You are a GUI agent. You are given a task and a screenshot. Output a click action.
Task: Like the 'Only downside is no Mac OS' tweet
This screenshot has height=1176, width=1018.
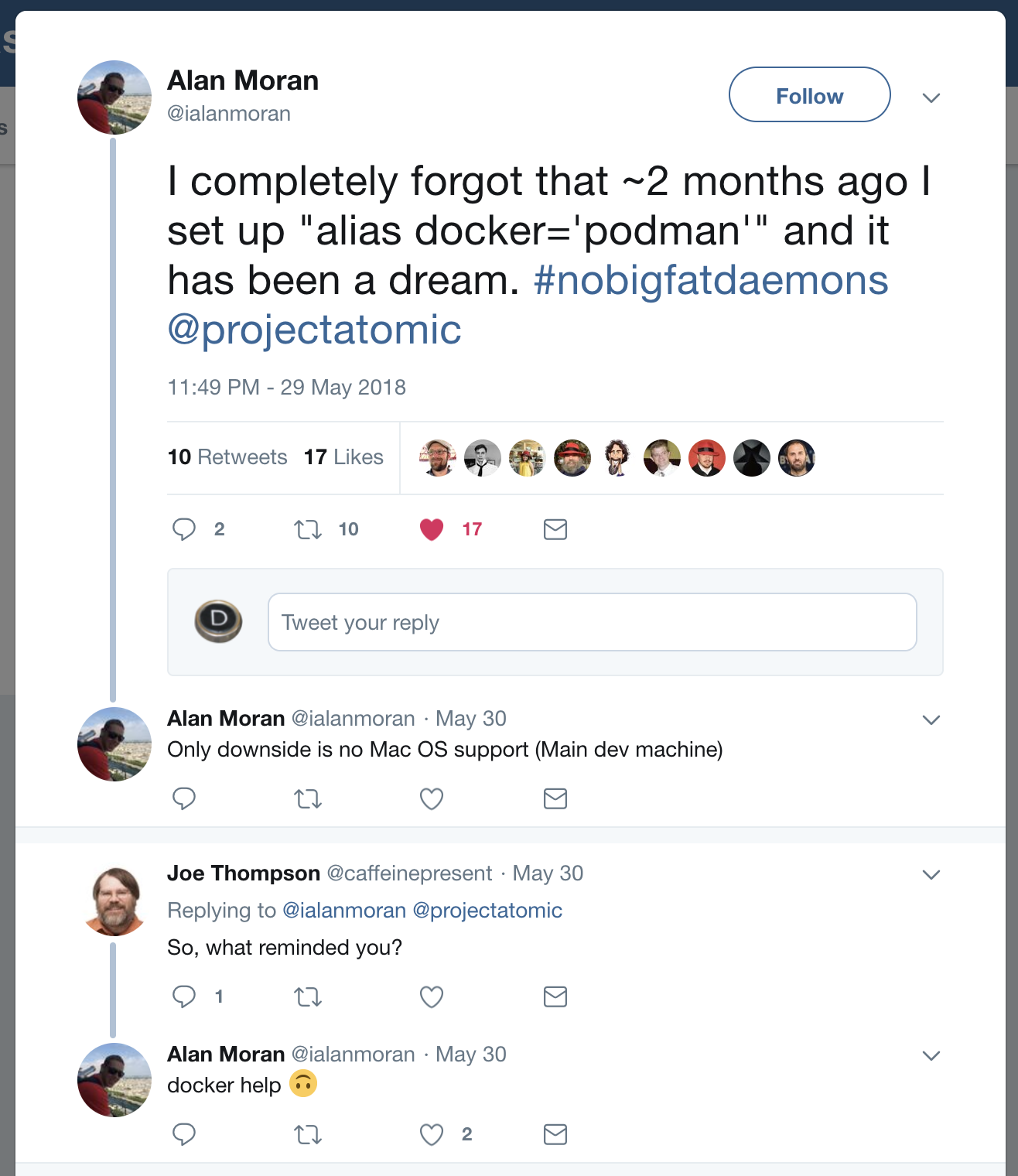(x=432, y=798)
